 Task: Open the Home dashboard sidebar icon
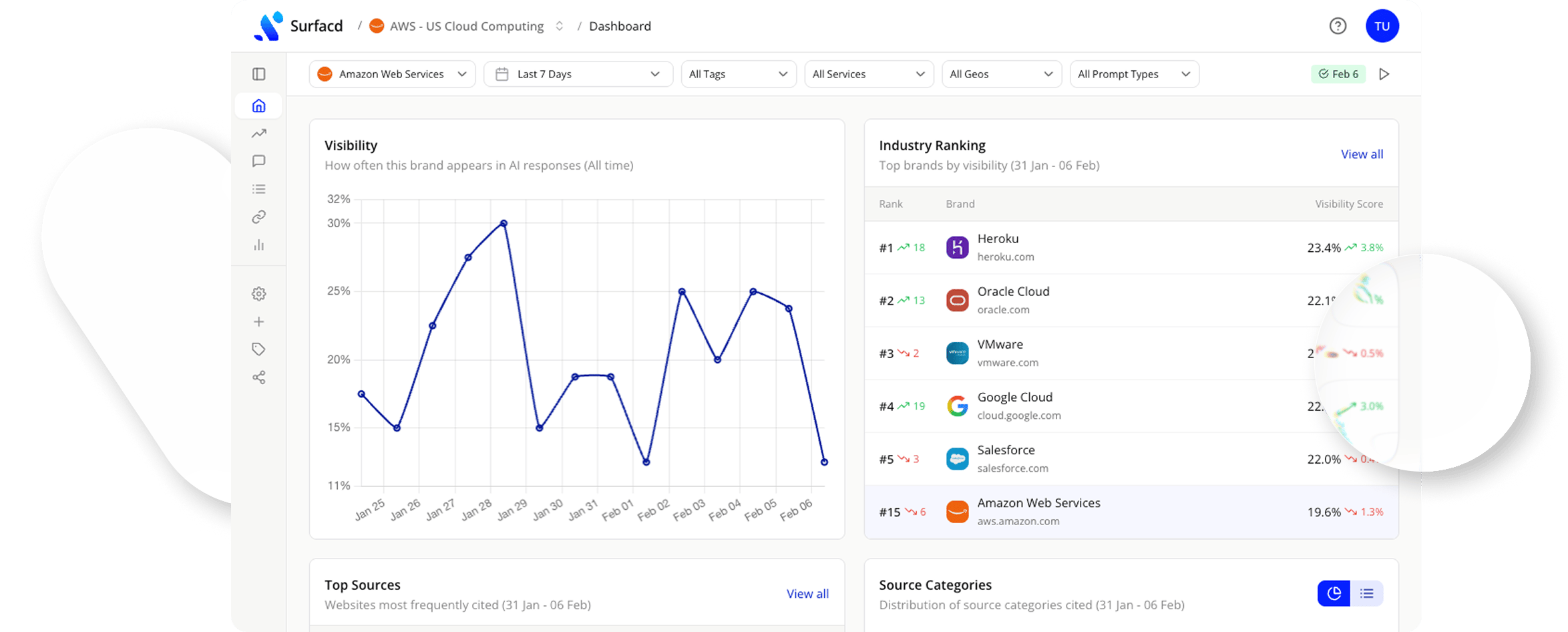258,106
